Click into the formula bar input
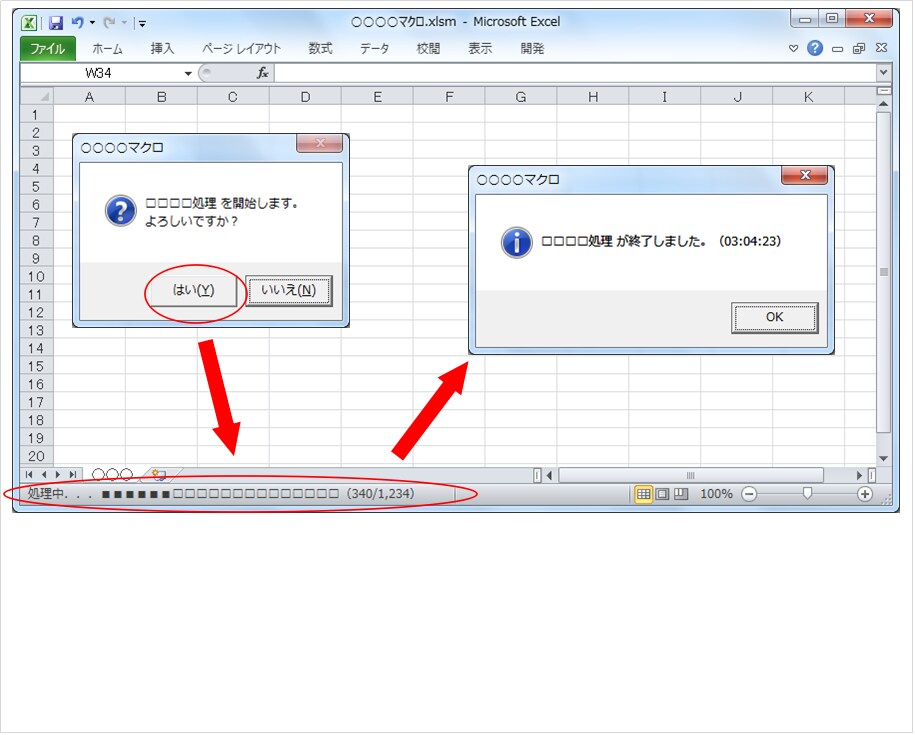The width and height of the screenshot is (915, 735). click(575, 74)
